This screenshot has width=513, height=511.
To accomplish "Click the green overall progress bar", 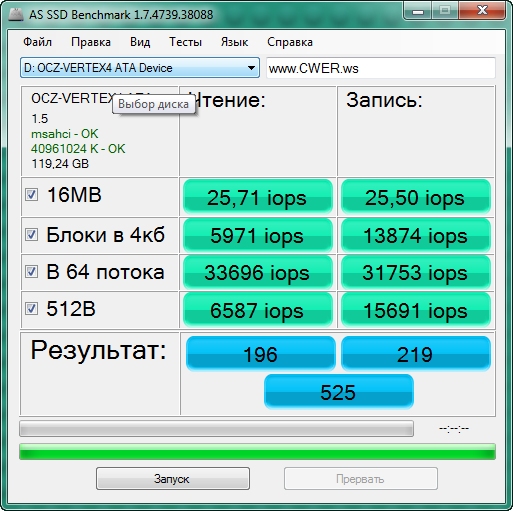I will coord(257,452).
